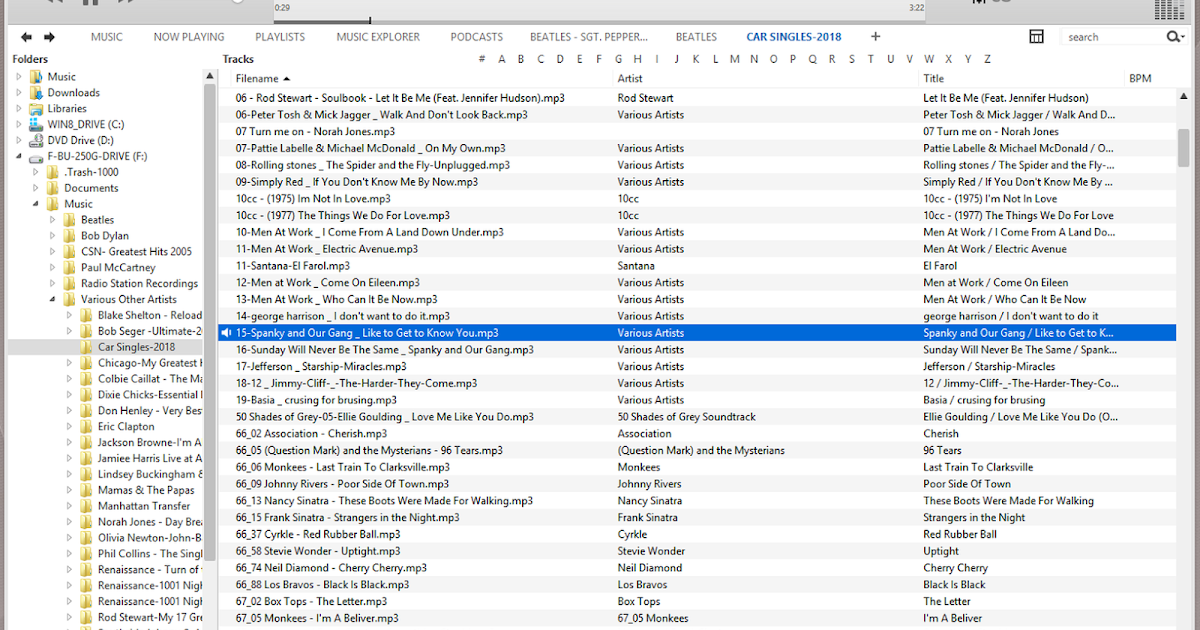Click the playback progress bar

click(x=599, y=20)
